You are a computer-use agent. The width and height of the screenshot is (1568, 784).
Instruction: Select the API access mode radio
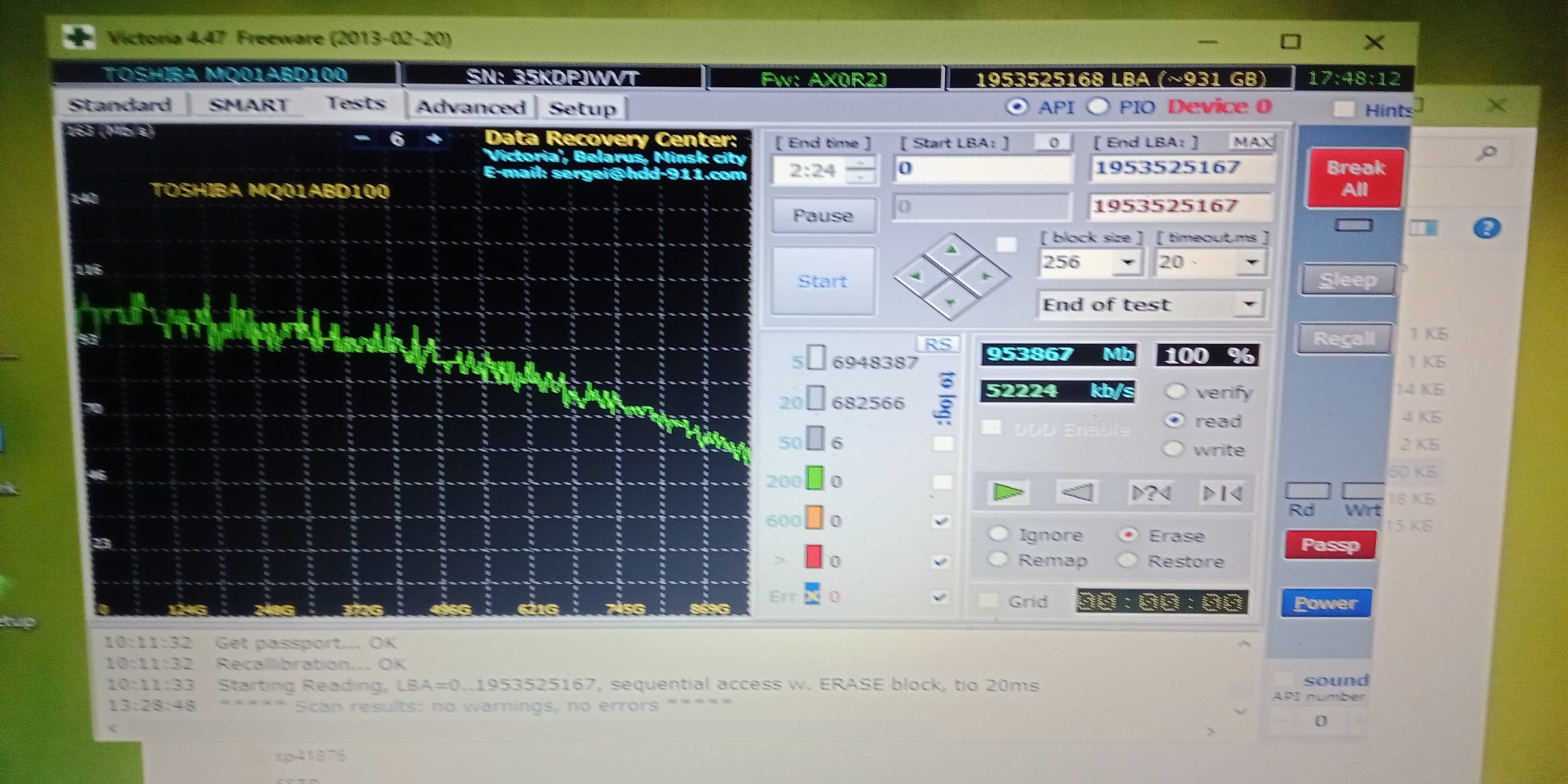click(1017, 107)
